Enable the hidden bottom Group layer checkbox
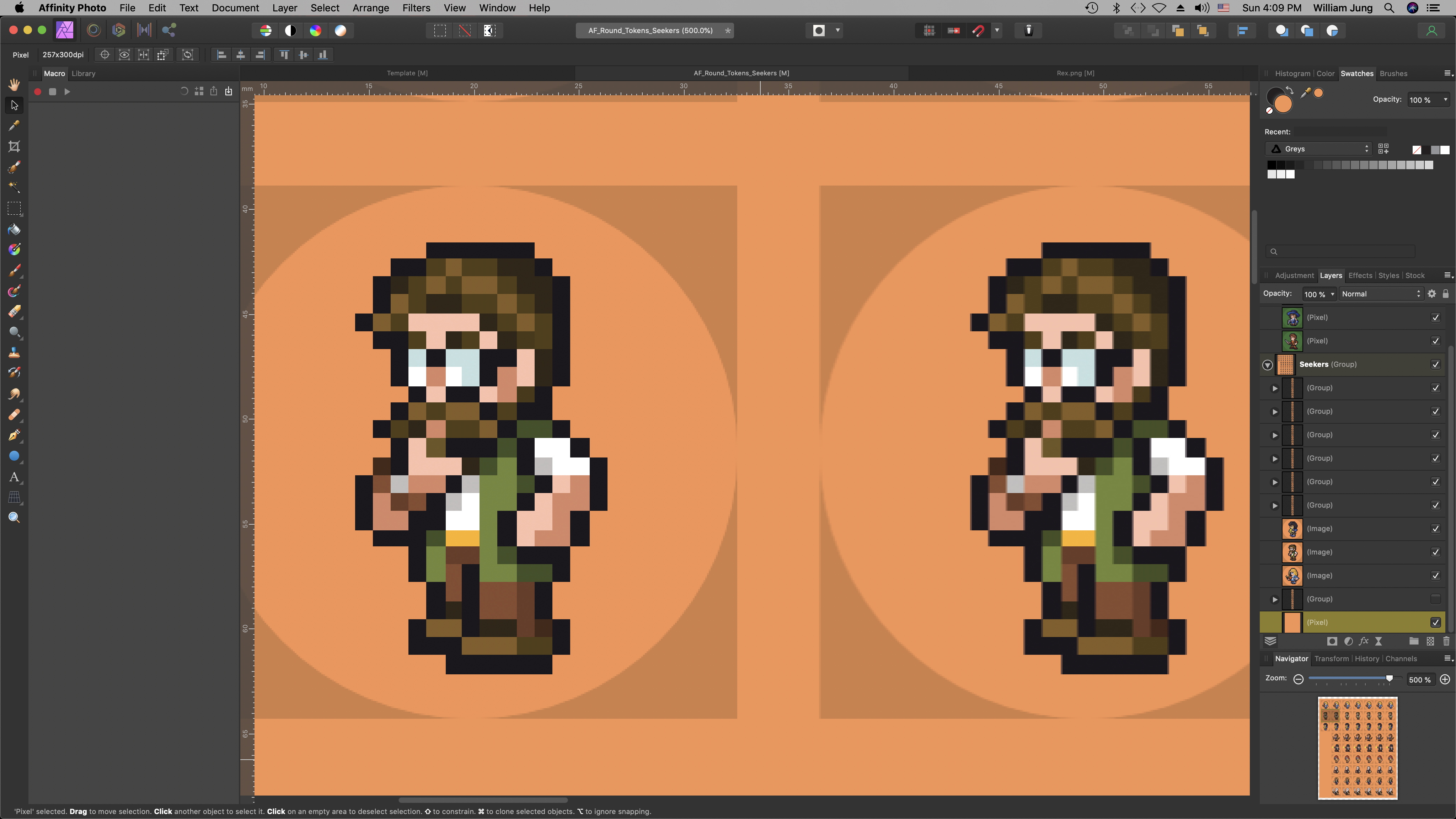1456x819 pixels. point(1435,599)
